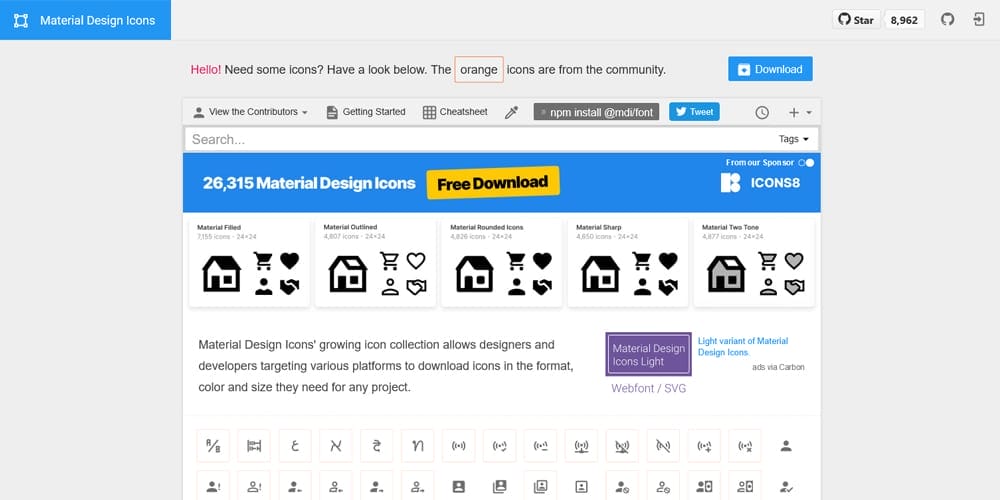Select the Arabic abjad letter icon

[x=295, y=446]
